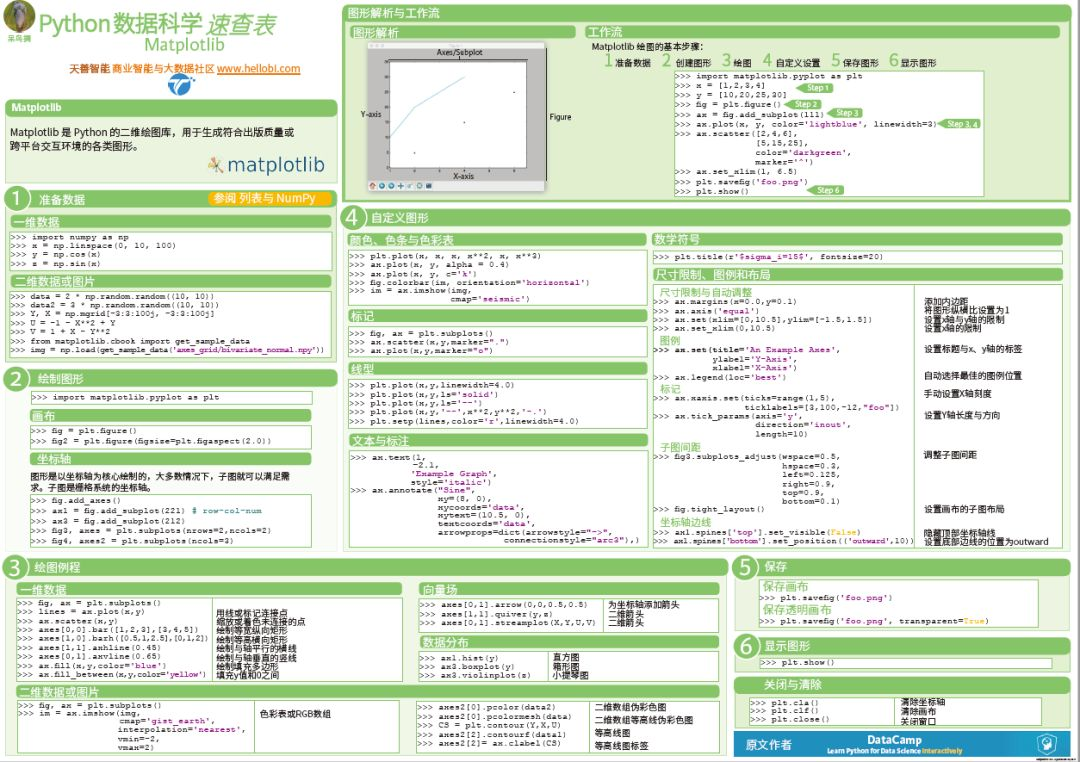The width and height of the screenshot is (1080, 762).
Task: Click the description '色彩表或RGB数组'
Action: [x=295, y=714]
